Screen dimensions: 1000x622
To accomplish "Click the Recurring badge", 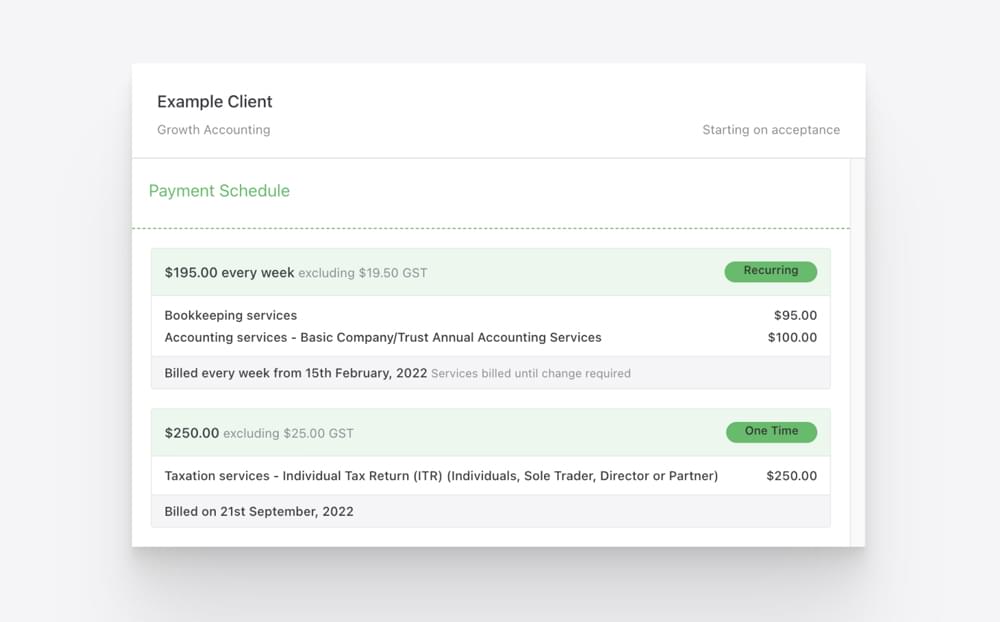I will click(770, 271).
